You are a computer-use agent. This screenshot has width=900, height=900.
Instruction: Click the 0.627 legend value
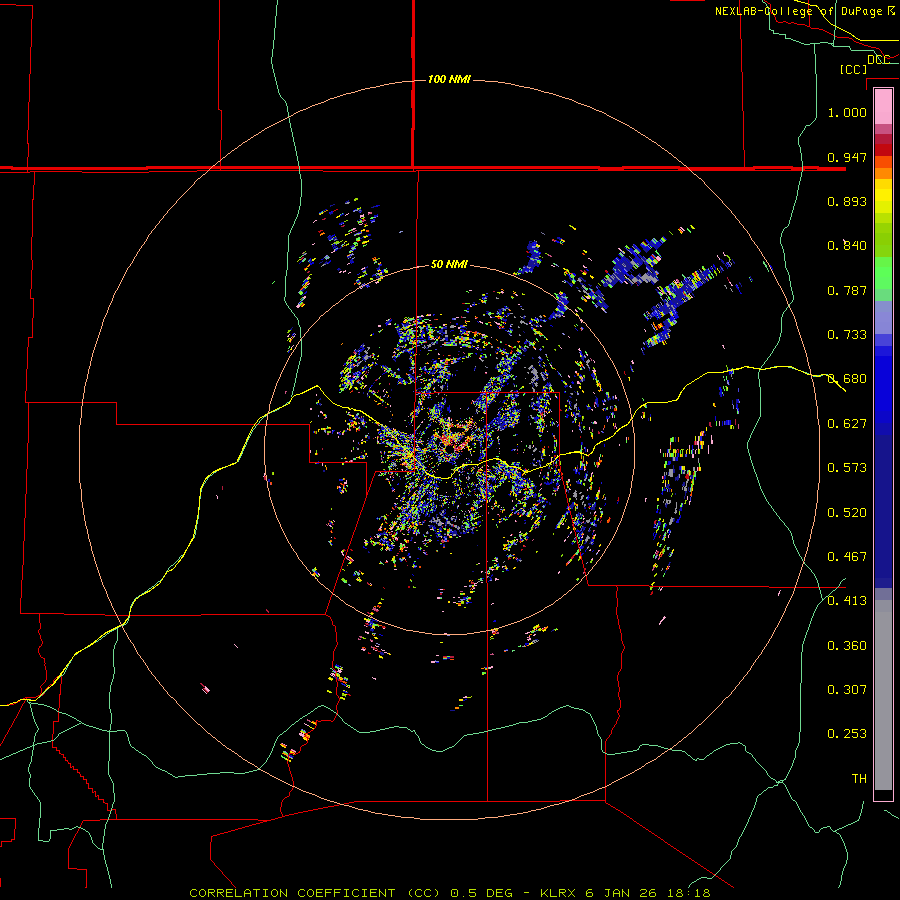click(847, 424)
